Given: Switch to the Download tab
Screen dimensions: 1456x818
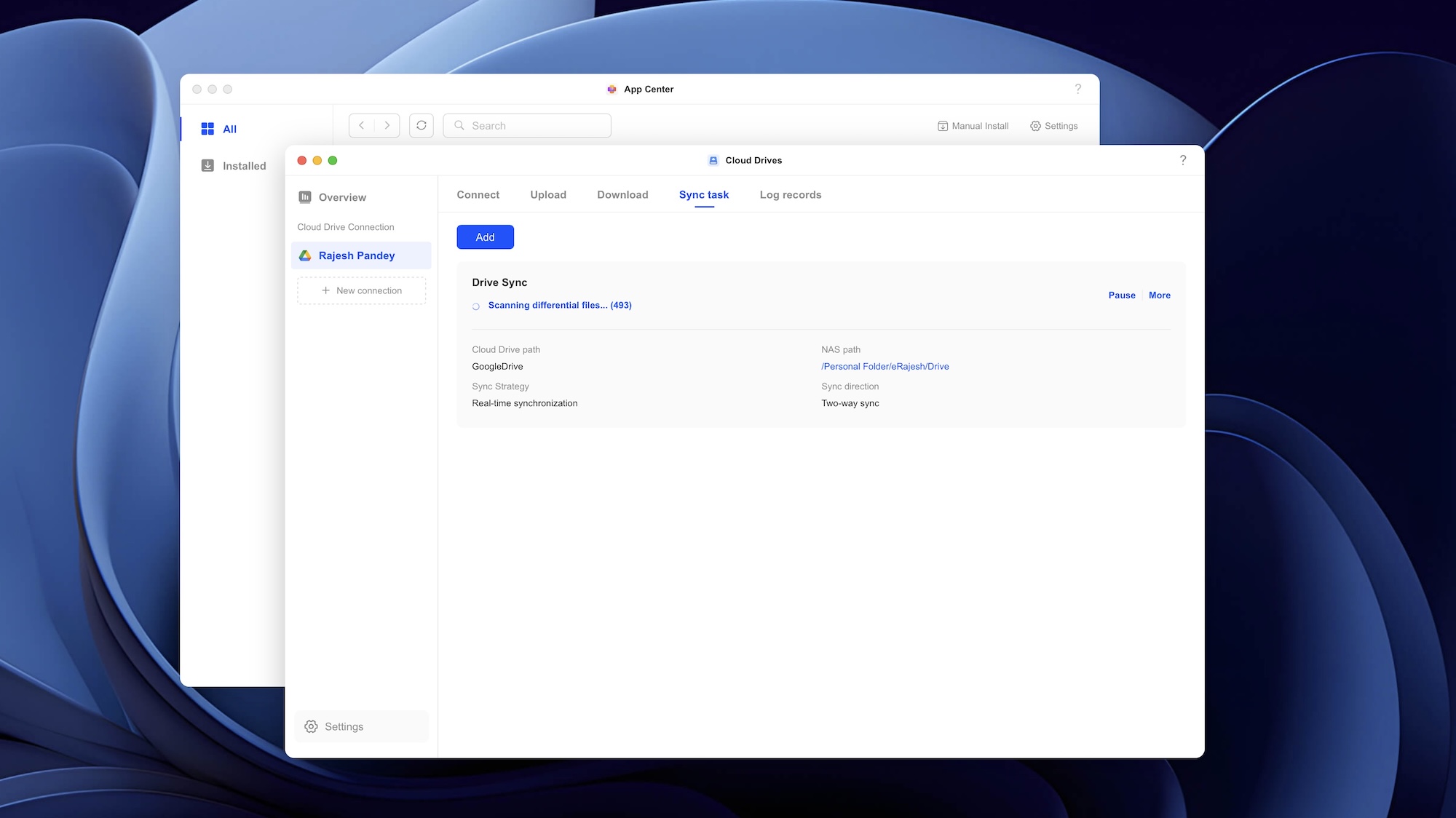Looking at the screenshot, I should click(622, 194).
